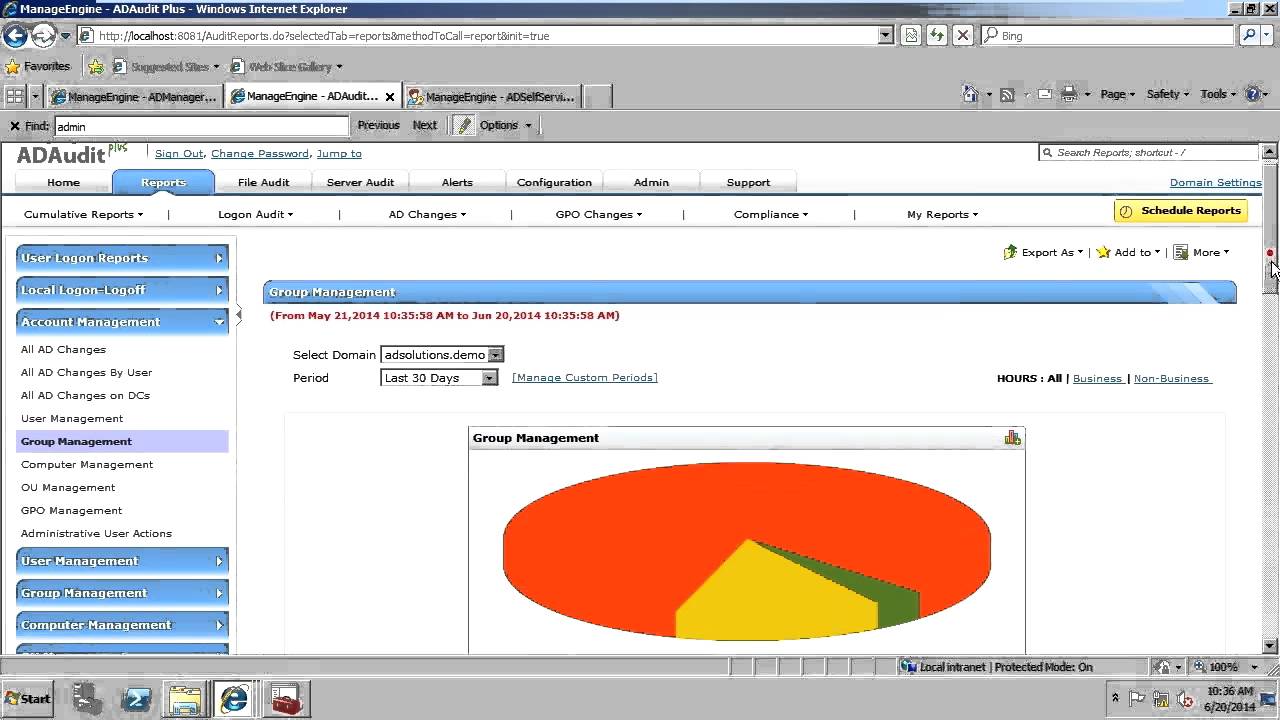Viewport: 1280px width, 720px height.
Task: Collapse the Account Management section
Action: click(x=122, y=322)
